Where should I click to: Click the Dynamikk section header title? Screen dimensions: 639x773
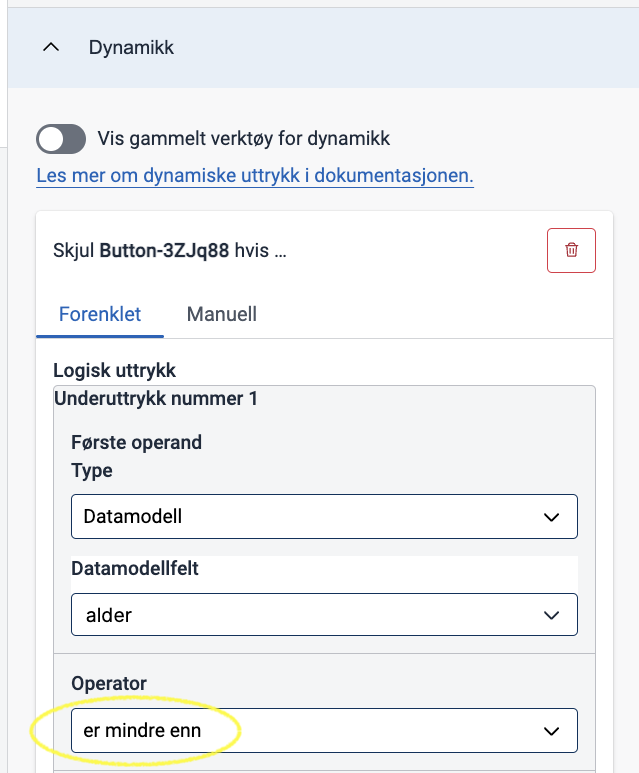click(x=131, y=48)
